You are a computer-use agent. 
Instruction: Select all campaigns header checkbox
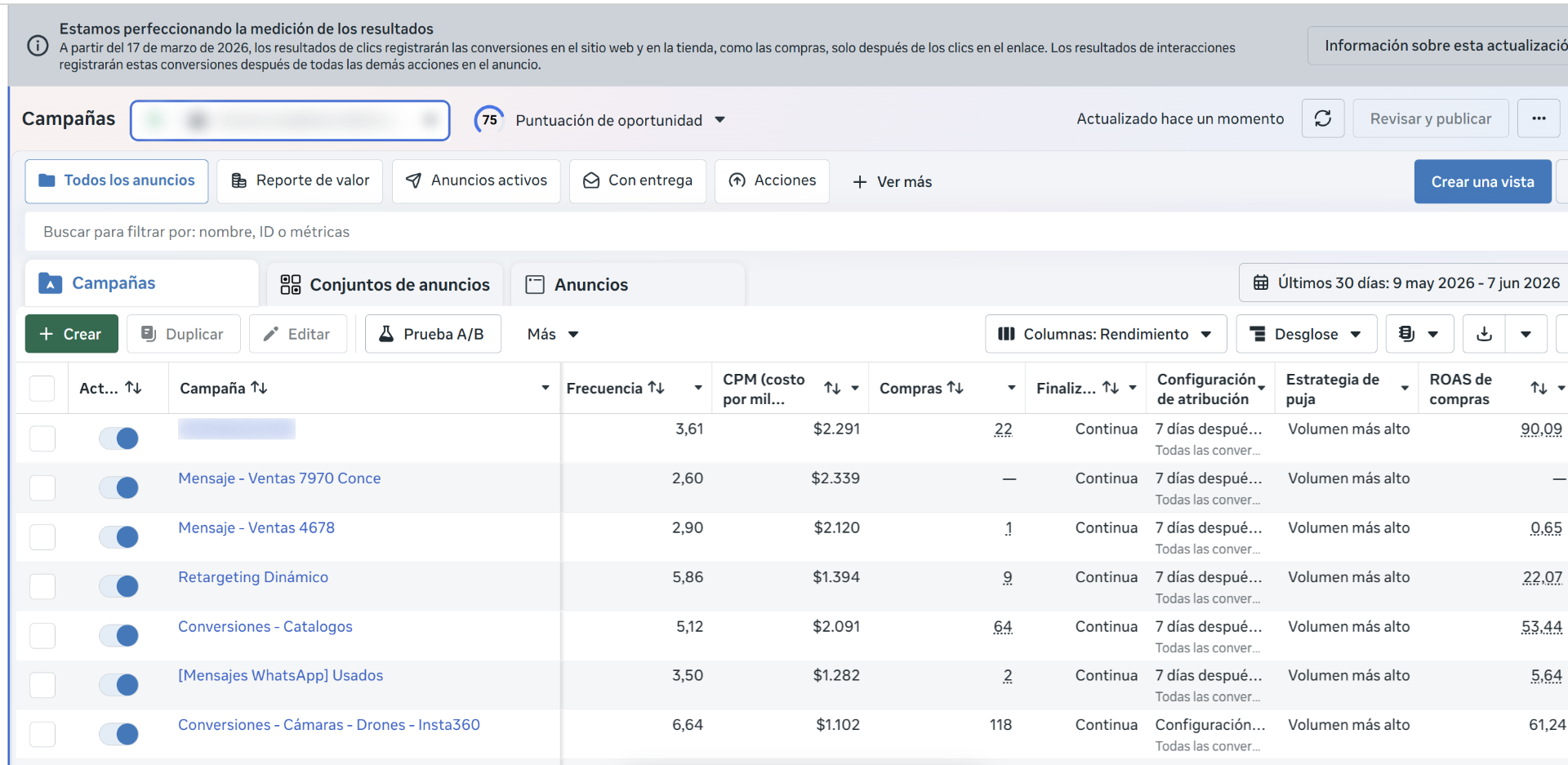coord(42,388)
